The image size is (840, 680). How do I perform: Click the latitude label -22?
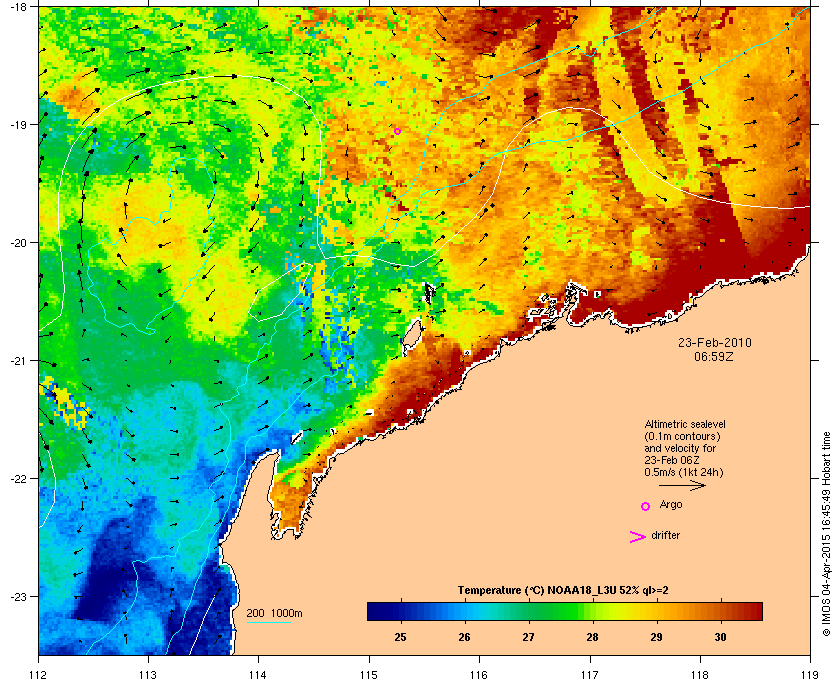click(17, 479)
